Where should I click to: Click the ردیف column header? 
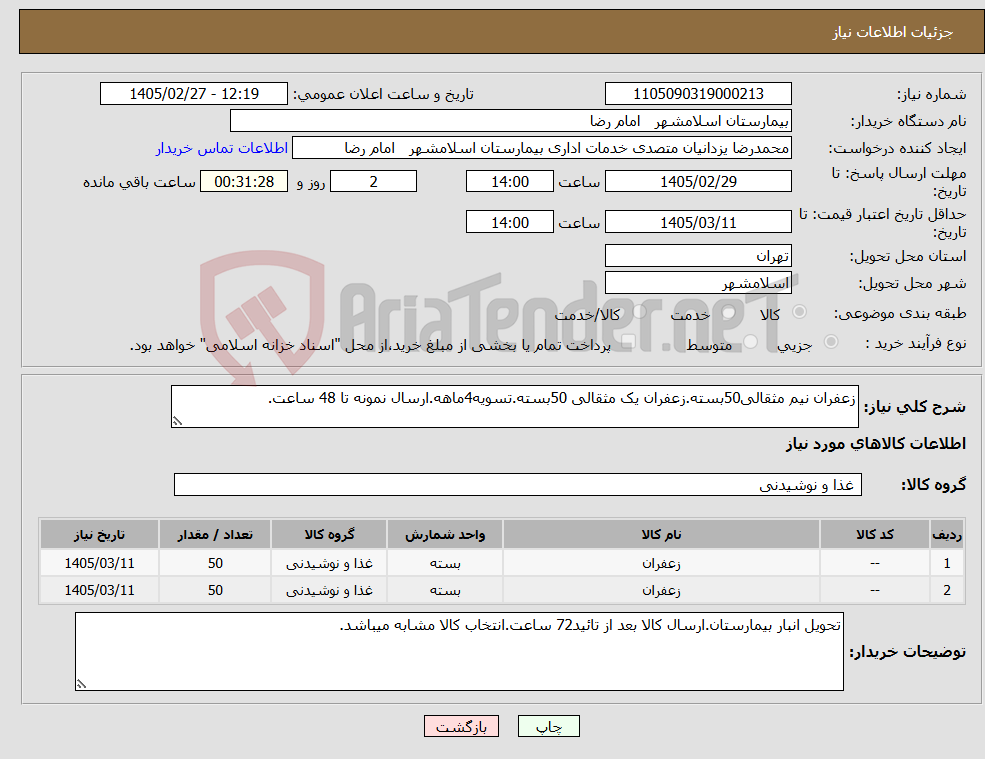click(947, 534)
